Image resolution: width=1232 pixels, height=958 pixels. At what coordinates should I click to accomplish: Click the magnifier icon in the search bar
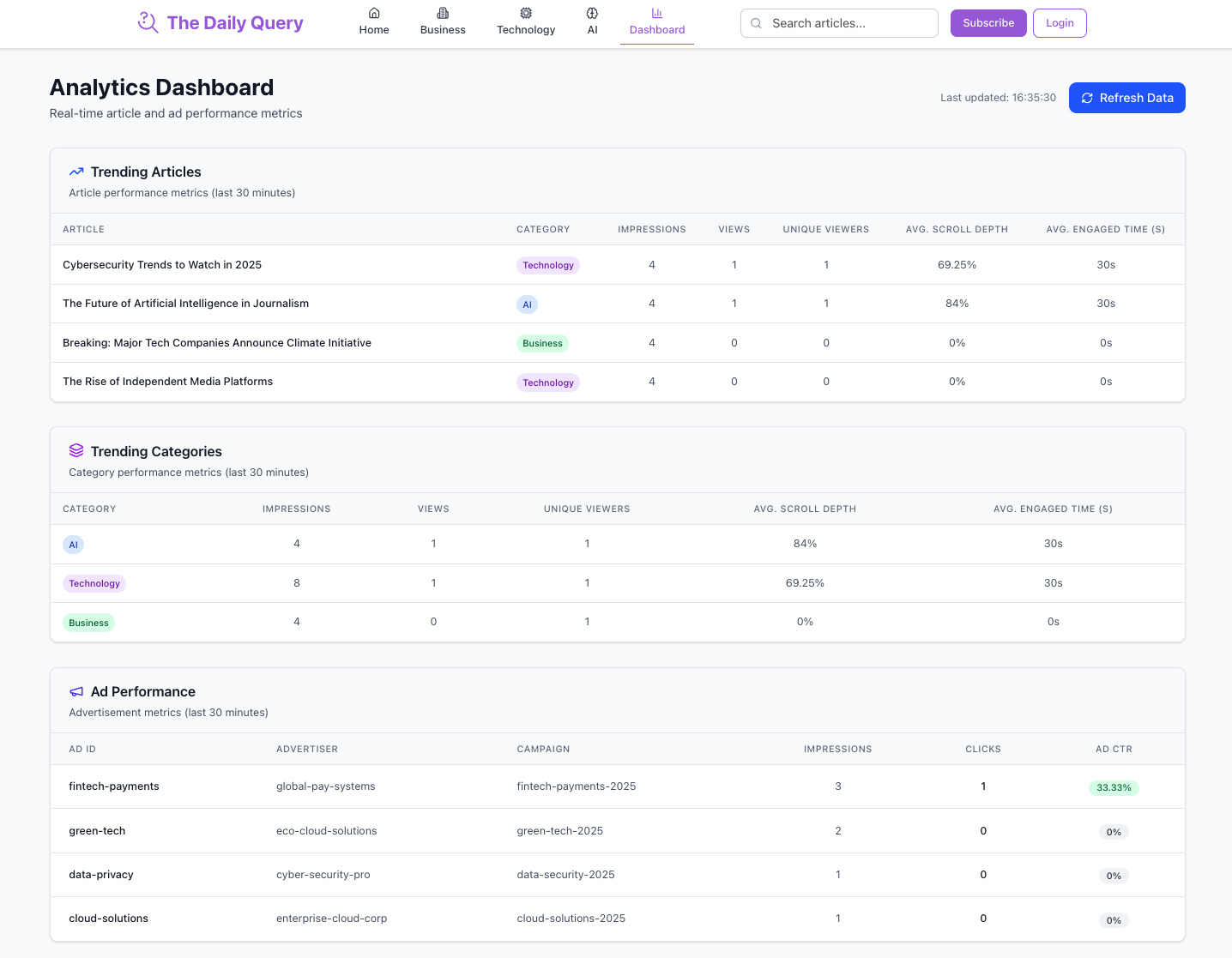point(756,23)
